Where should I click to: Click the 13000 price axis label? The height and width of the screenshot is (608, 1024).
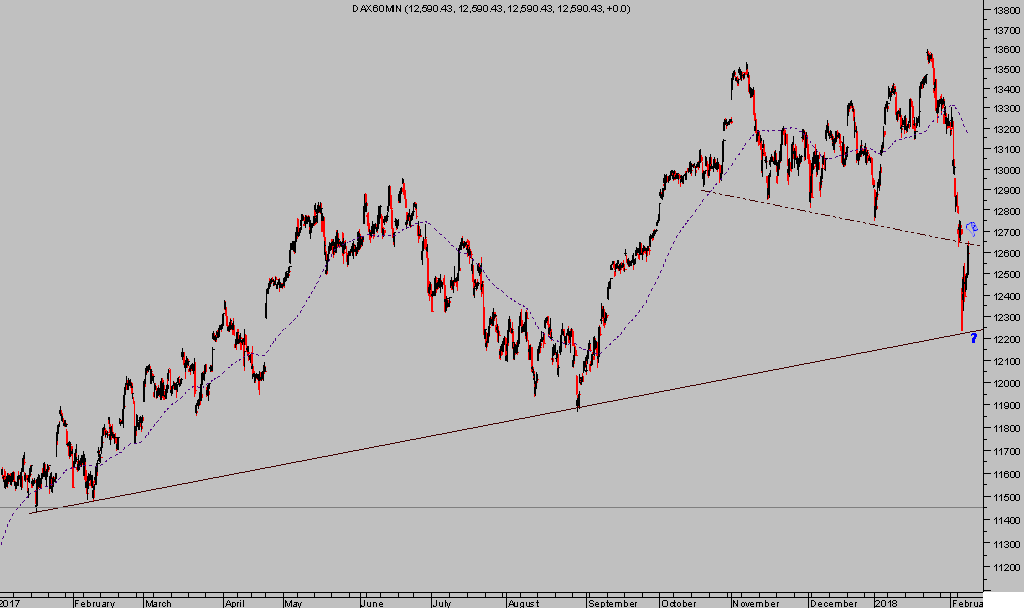1005,170
